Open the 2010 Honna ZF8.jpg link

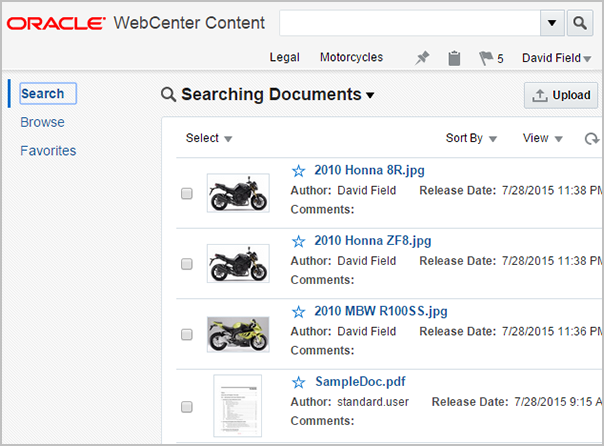click(x=372, y=241)
